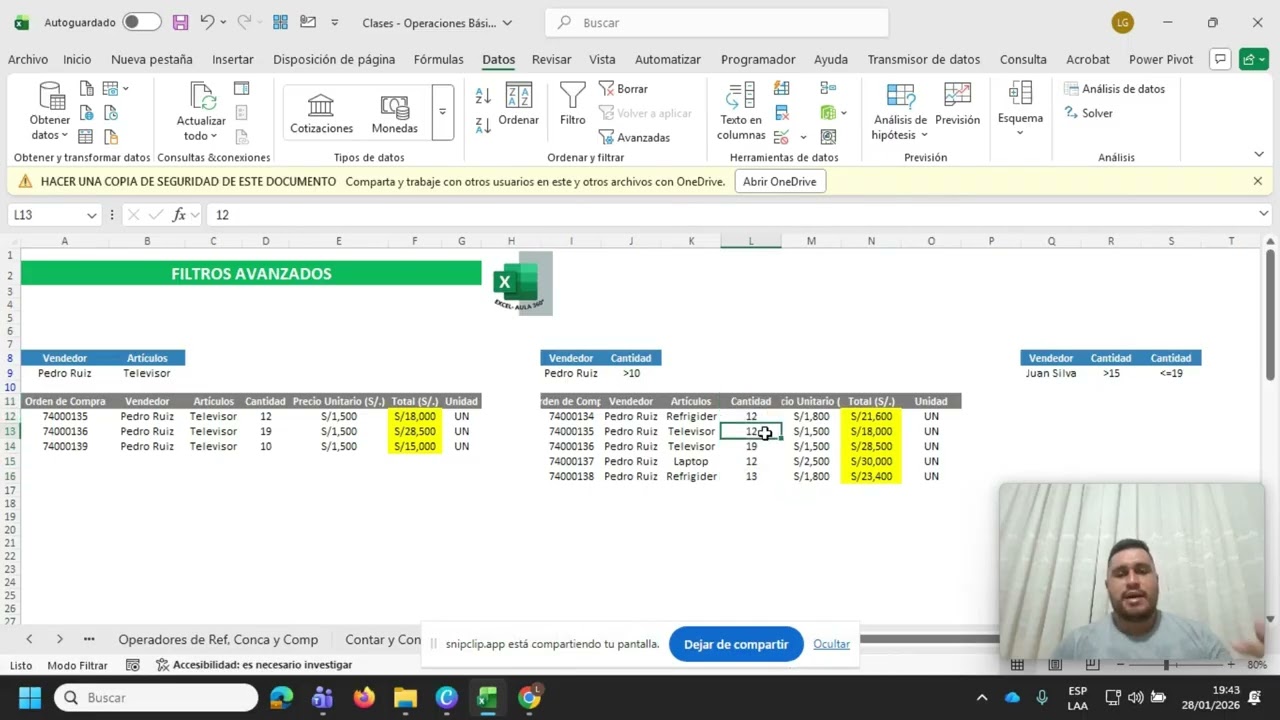Expand the formula bar chevron

point(1263,214)
